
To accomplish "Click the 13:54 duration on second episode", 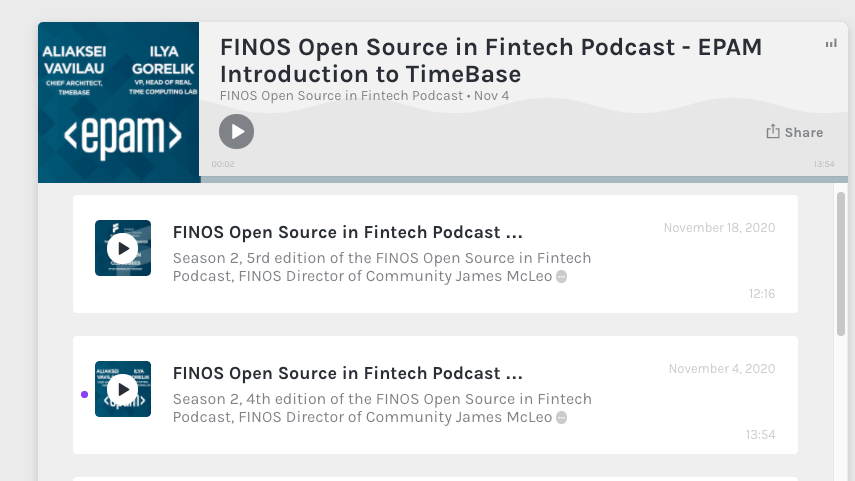I will click(761, 435).
